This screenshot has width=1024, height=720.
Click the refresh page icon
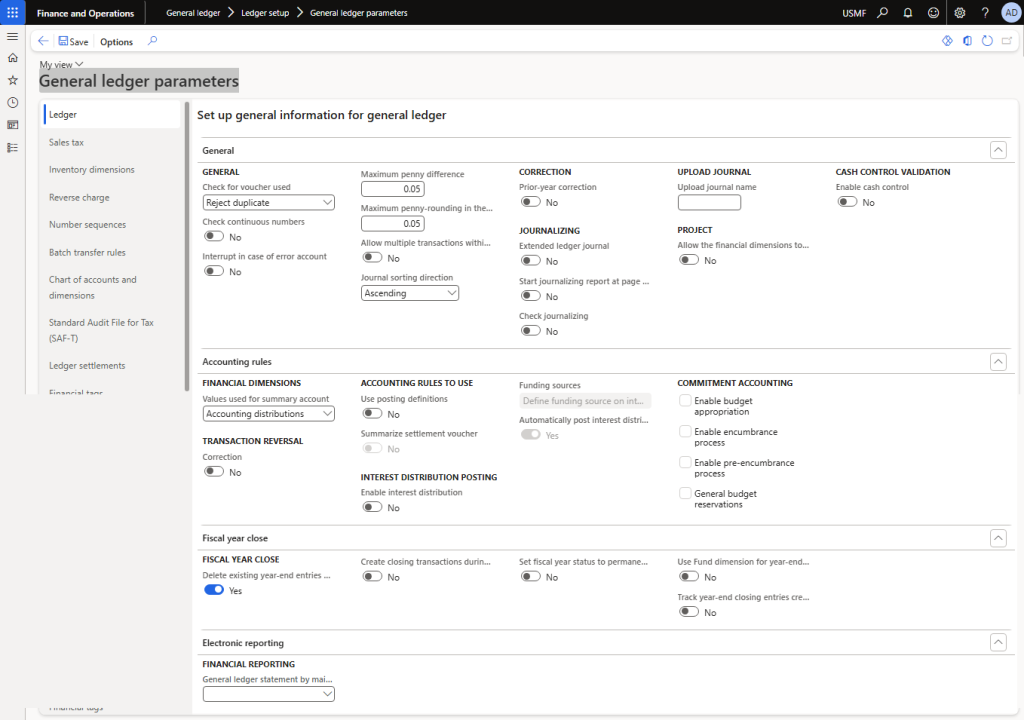[x=987, y=41]
